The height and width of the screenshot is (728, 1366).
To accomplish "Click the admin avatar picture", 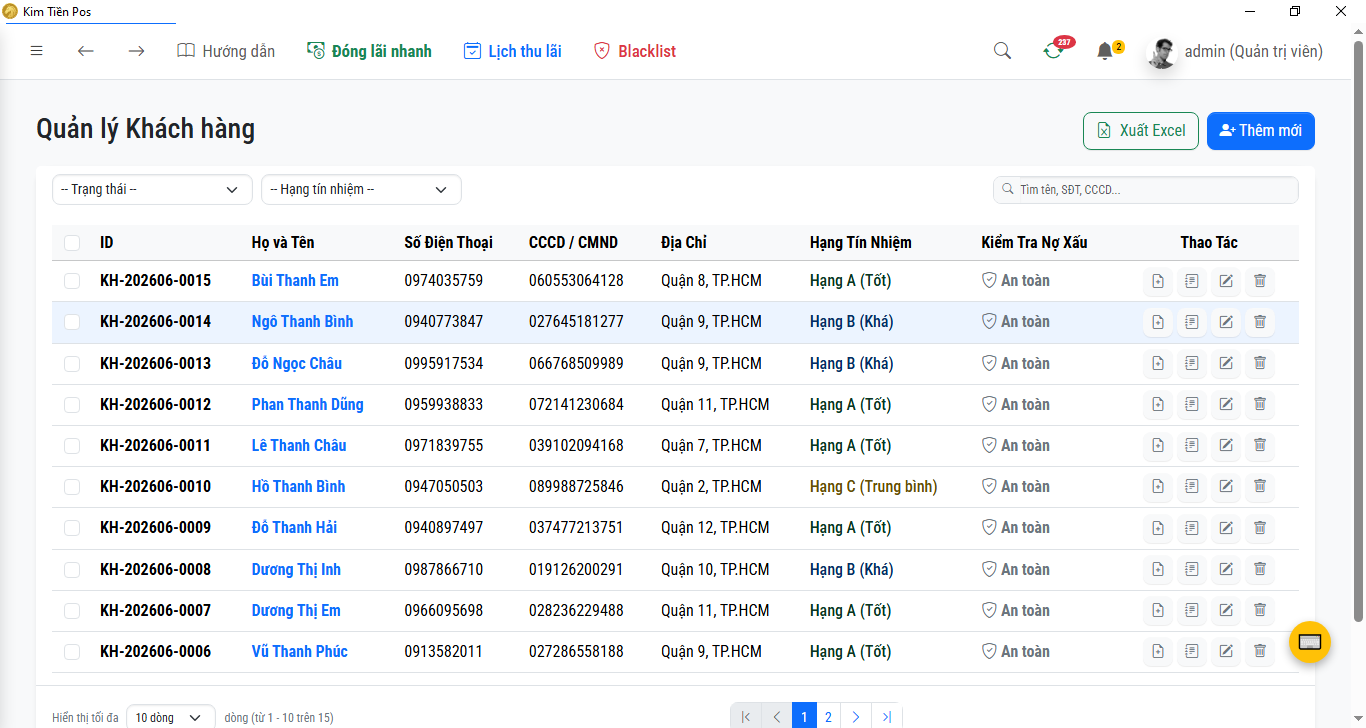I will click(x=1161, y=52).
